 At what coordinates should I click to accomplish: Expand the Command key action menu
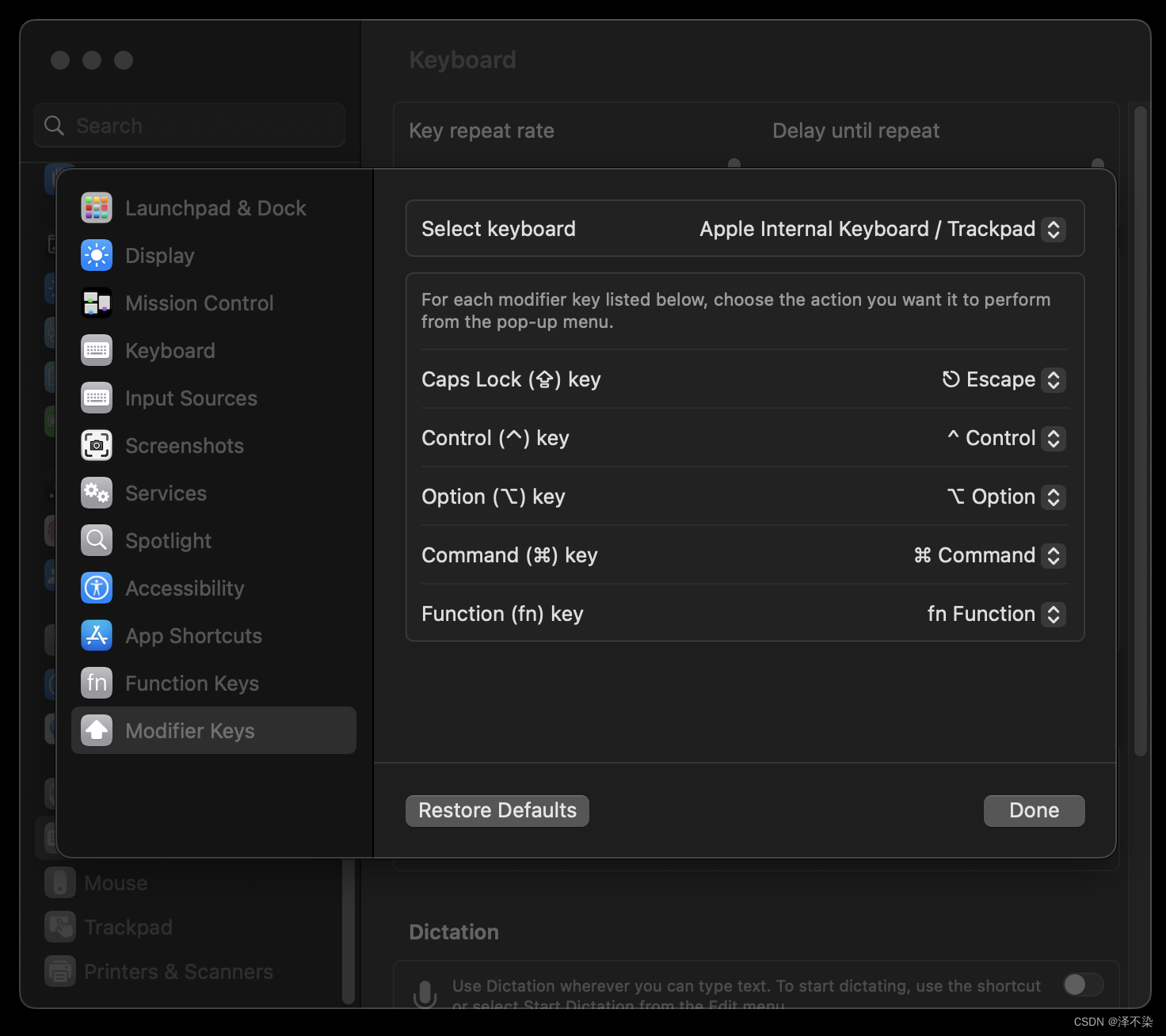click(x=1054, y=555)
